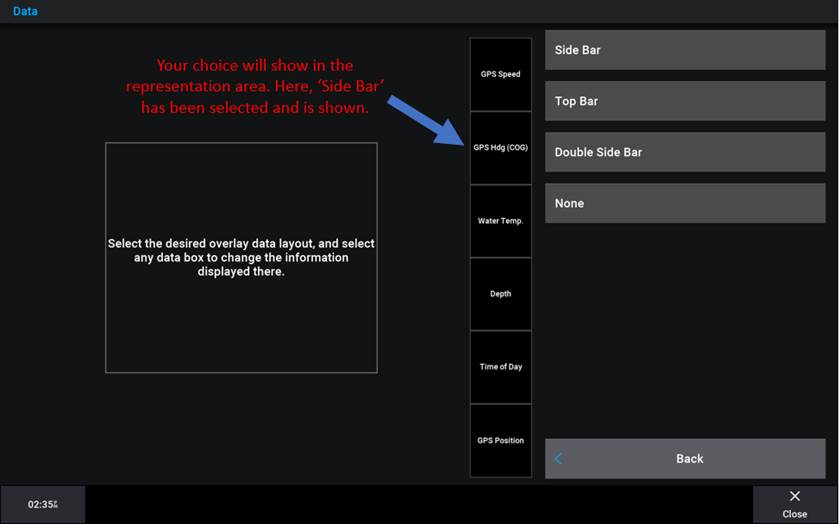Select the Side Bar layout option
840x524 pixels.
pyautogui.click(x=685, y=50)
